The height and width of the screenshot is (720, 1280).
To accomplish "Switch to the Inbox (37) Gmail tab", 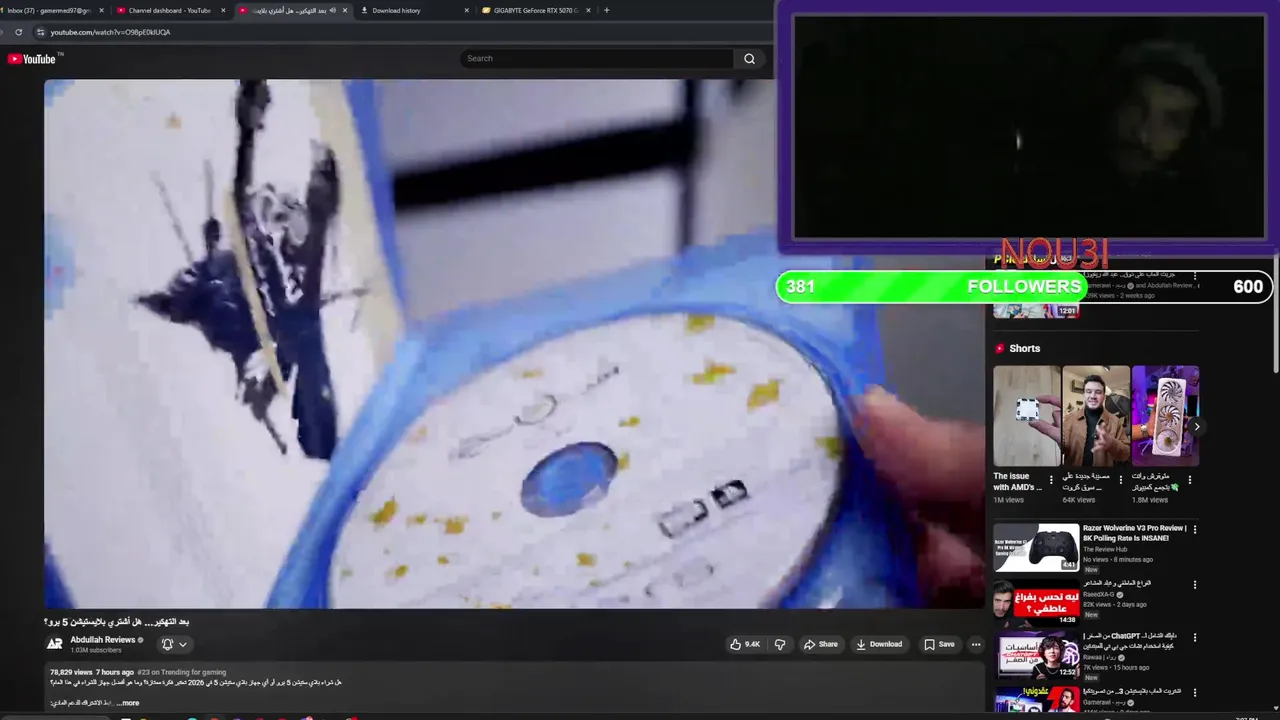I will tap(48, 10).
